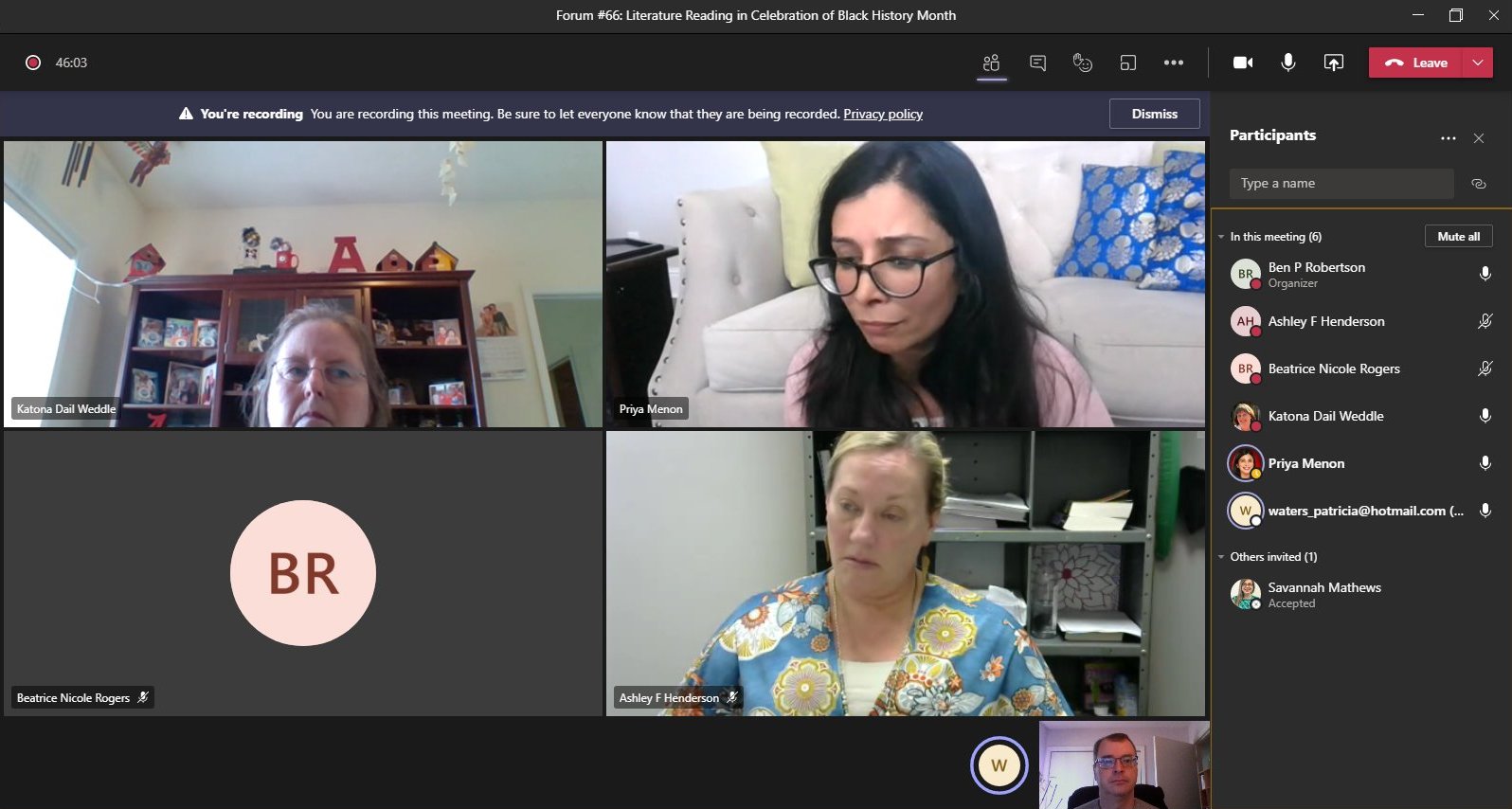Screen dimensions: 1512x809
Task: Toggle Ashley F Henderson's muted microphone icon
Action: 1485,321
